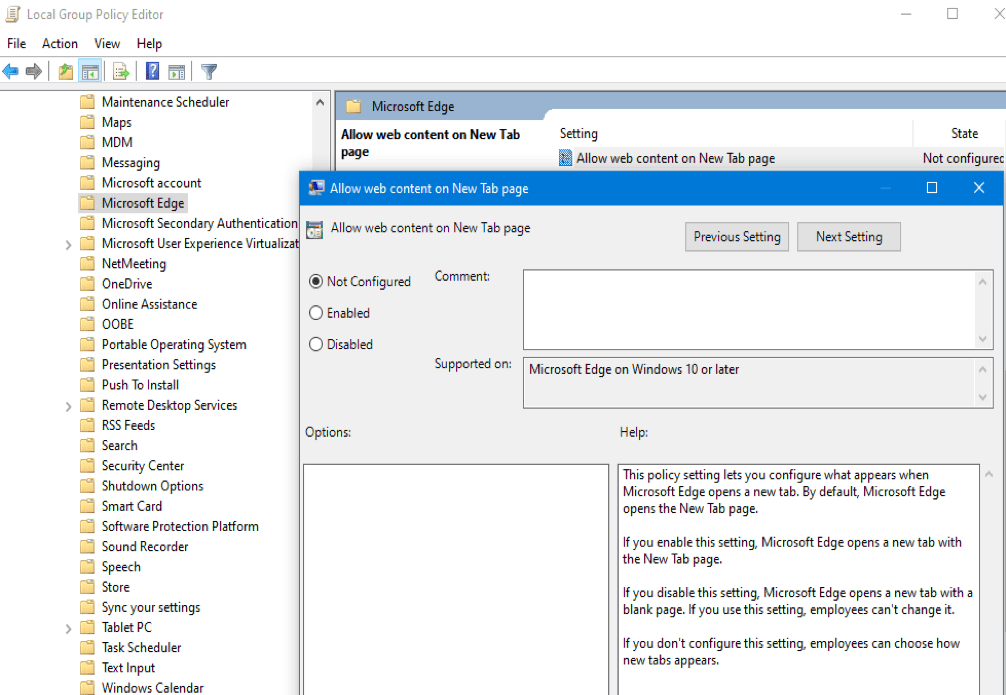1006x695 pixels.
Task: Click the OneDrive folder icon
Action: coord(87,284)
